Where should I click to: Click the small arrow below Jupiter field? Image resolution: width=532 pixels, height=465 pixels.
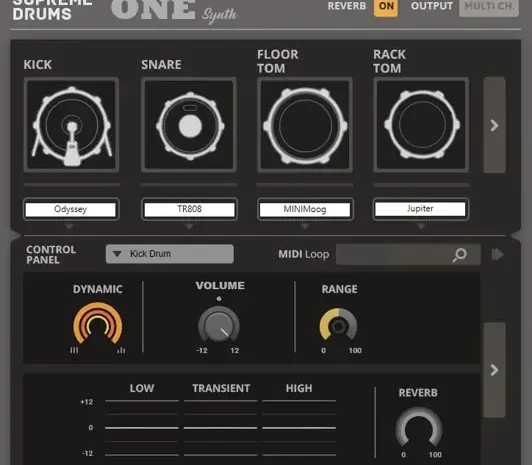click(x=421, y=226)
